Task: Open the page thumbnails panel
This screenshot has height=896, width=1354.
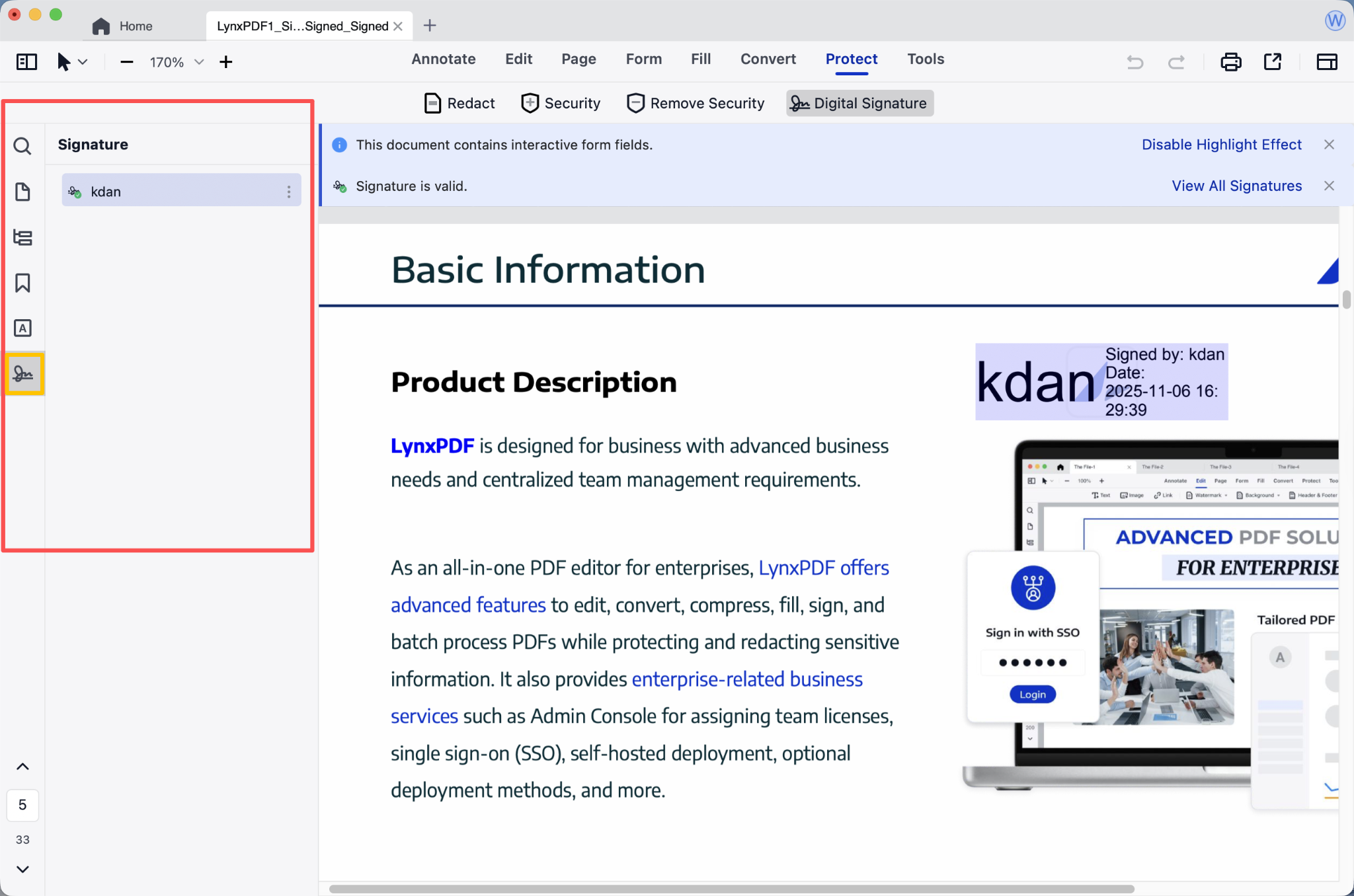Action: 22,192
